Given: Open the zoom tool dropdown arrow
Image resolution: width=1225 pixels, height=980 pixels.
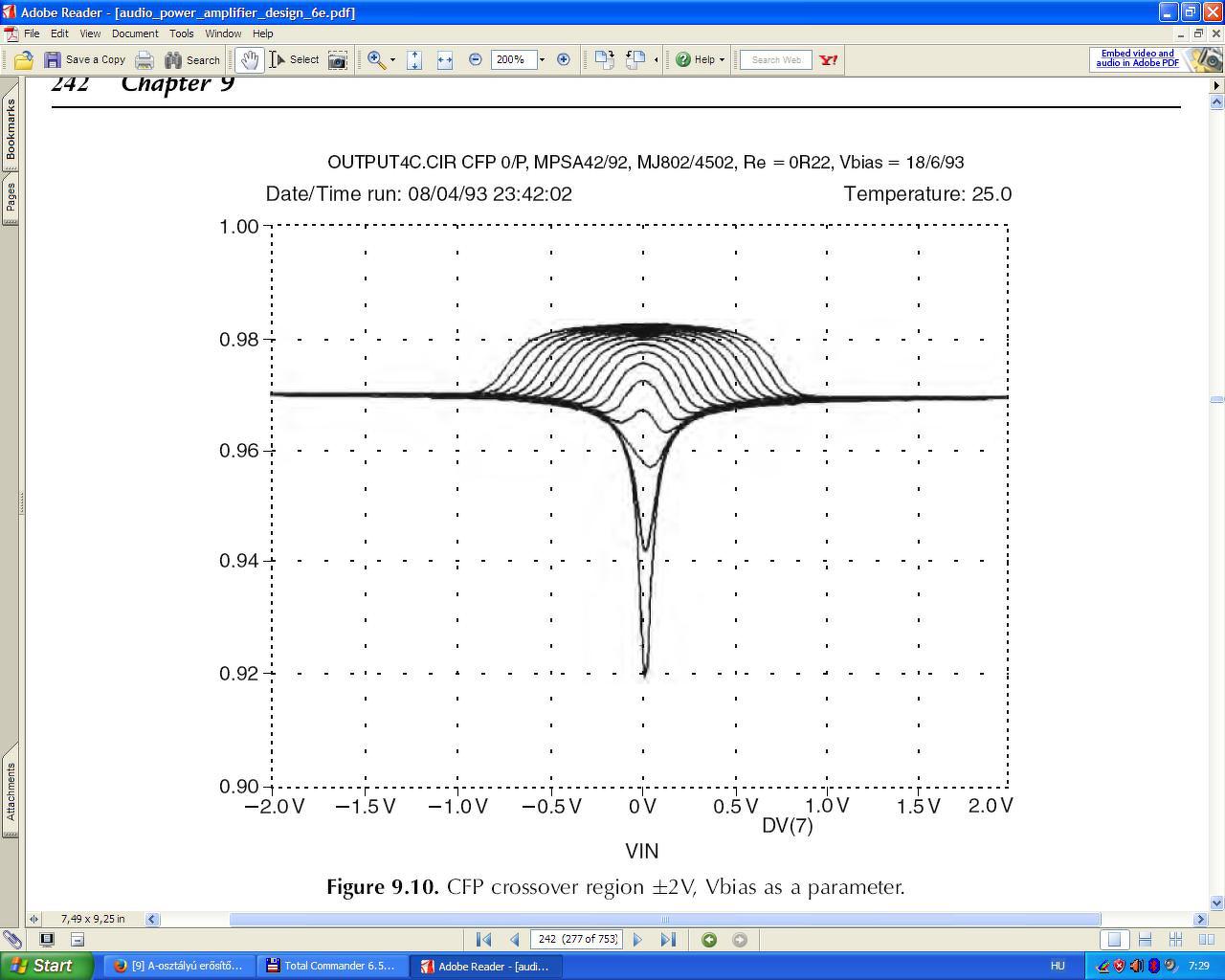Looking at the screenshot, I should (x=392, y=59).
